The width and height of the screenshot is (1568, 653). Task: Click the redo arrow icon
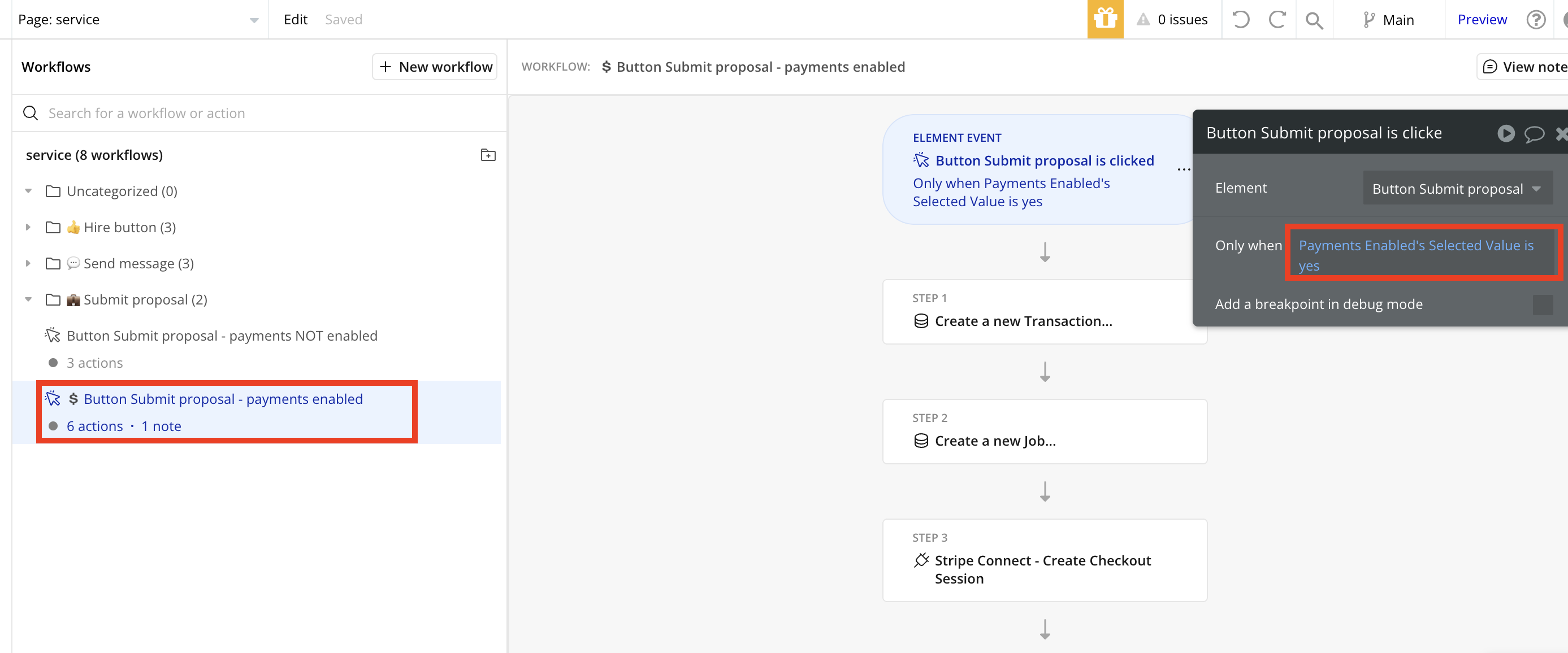pyautogui.click(x=1277, y=19)
